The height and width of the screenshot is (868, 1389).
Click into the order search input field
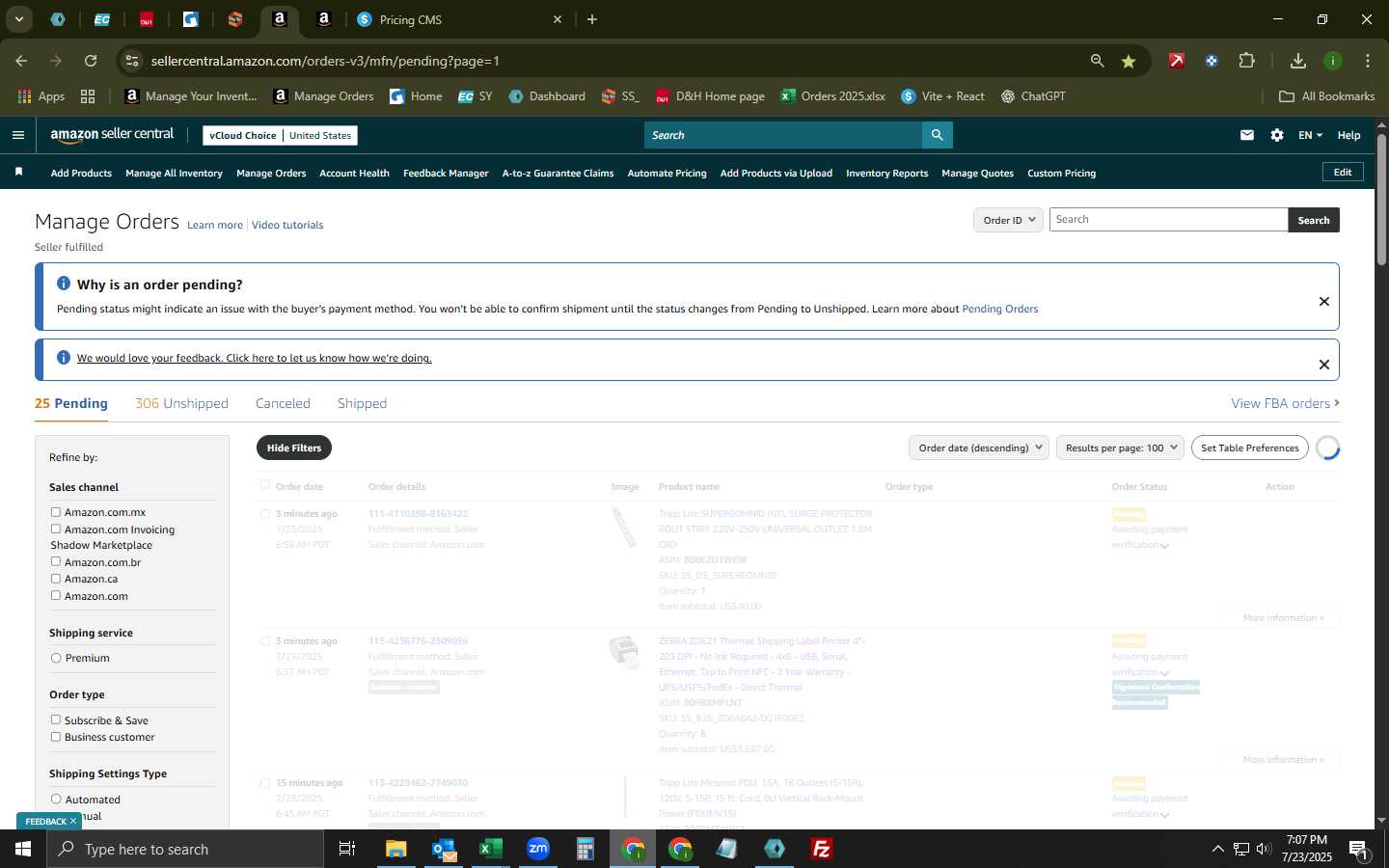click(x=1168, y=220)
